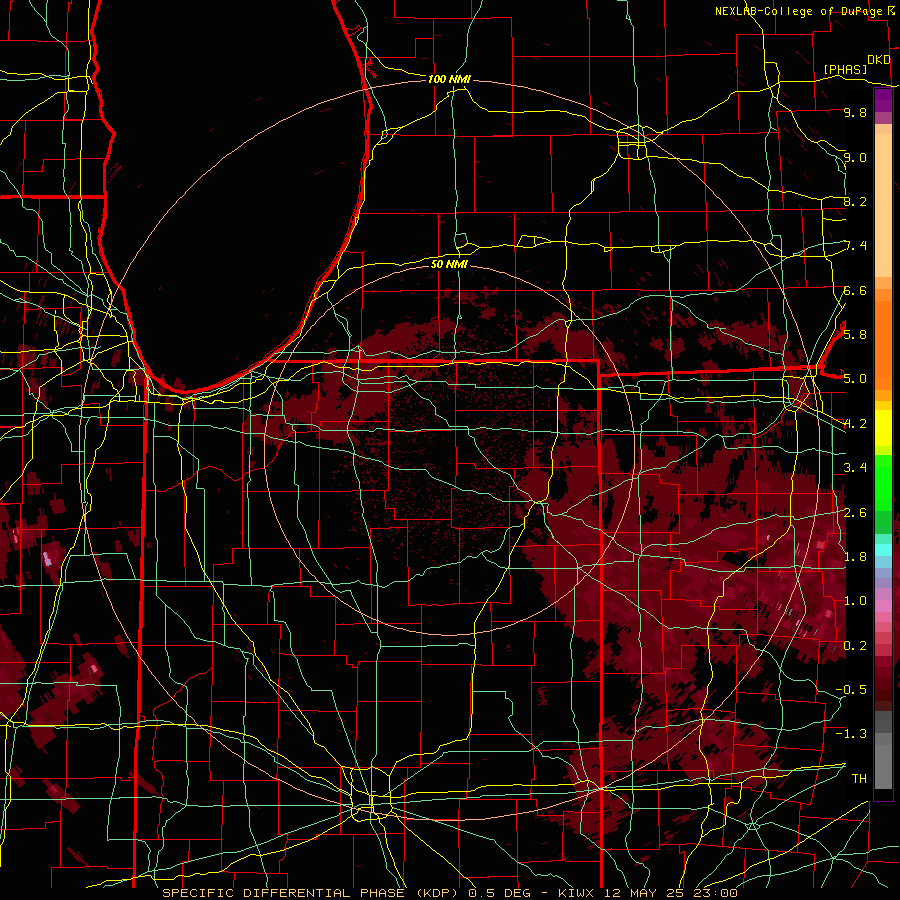This screenshot has width=900, height=900.
Task: Select the 50 NMI range ring label
Action: pyautogui.click(x=449, y=264)
